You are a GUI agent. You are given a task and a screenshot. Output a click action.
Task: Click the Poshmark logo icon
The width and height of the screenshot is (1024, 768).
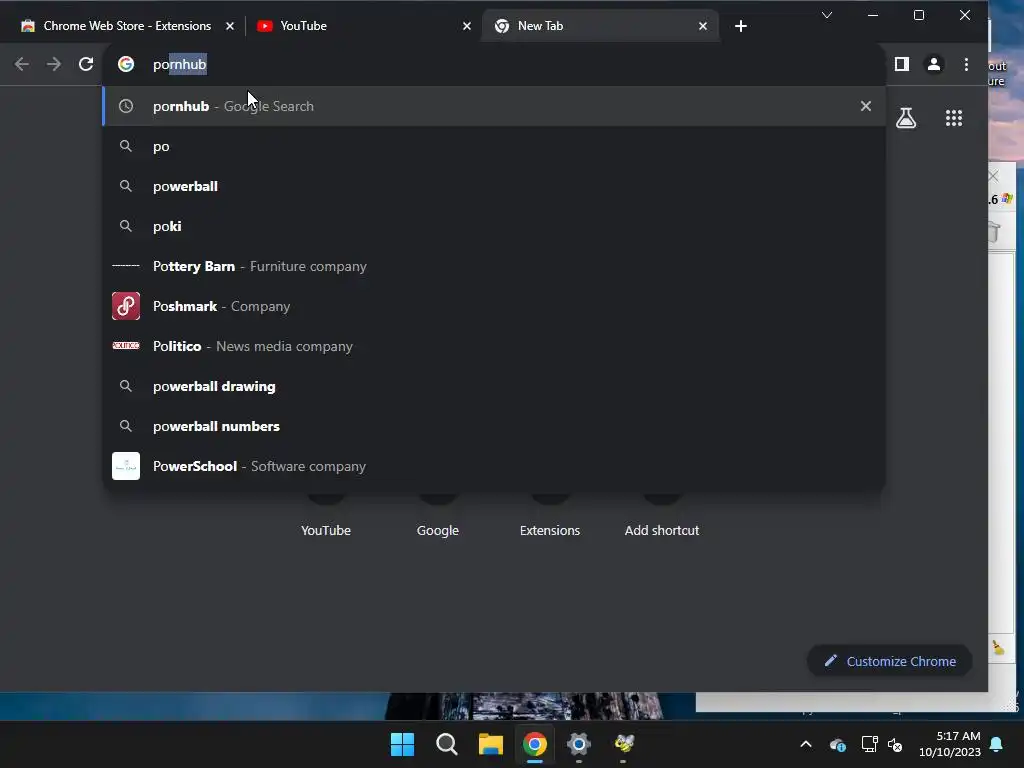(x=126, y=306)
